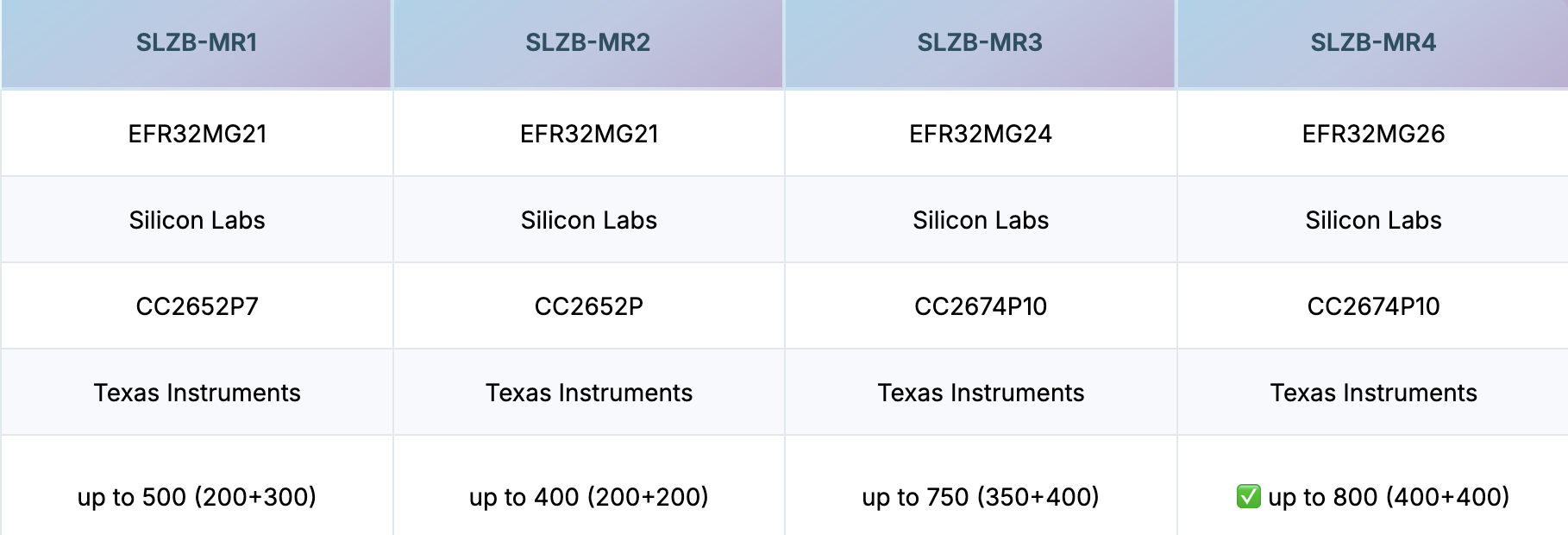Image resolution: width=1568 pixels, height=535 pixels.
Task: Select the "up to 750 (350+400)" cell
Action: [x=981, y=497]
